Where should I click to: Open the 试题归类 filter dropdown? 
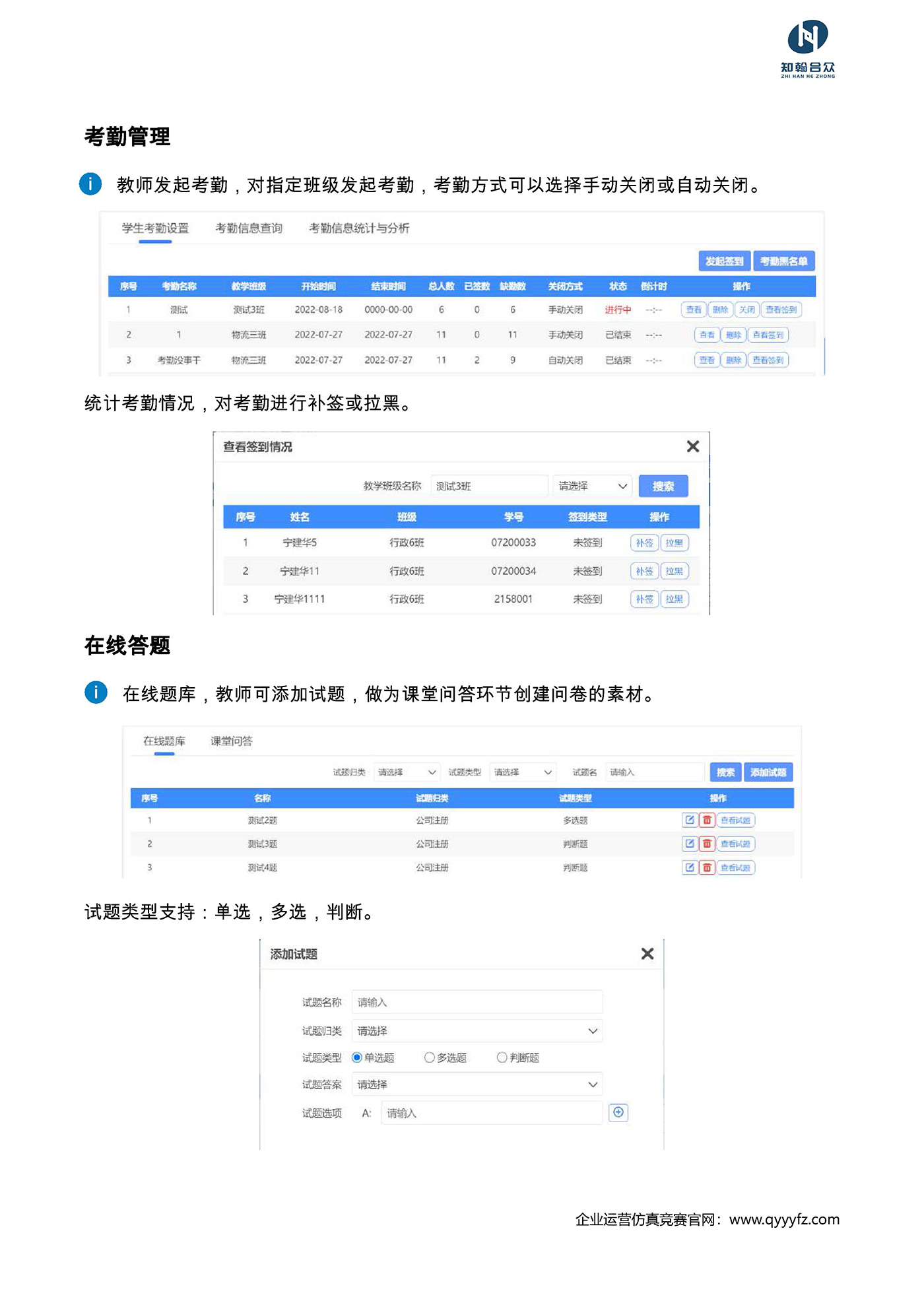[406, 772]
